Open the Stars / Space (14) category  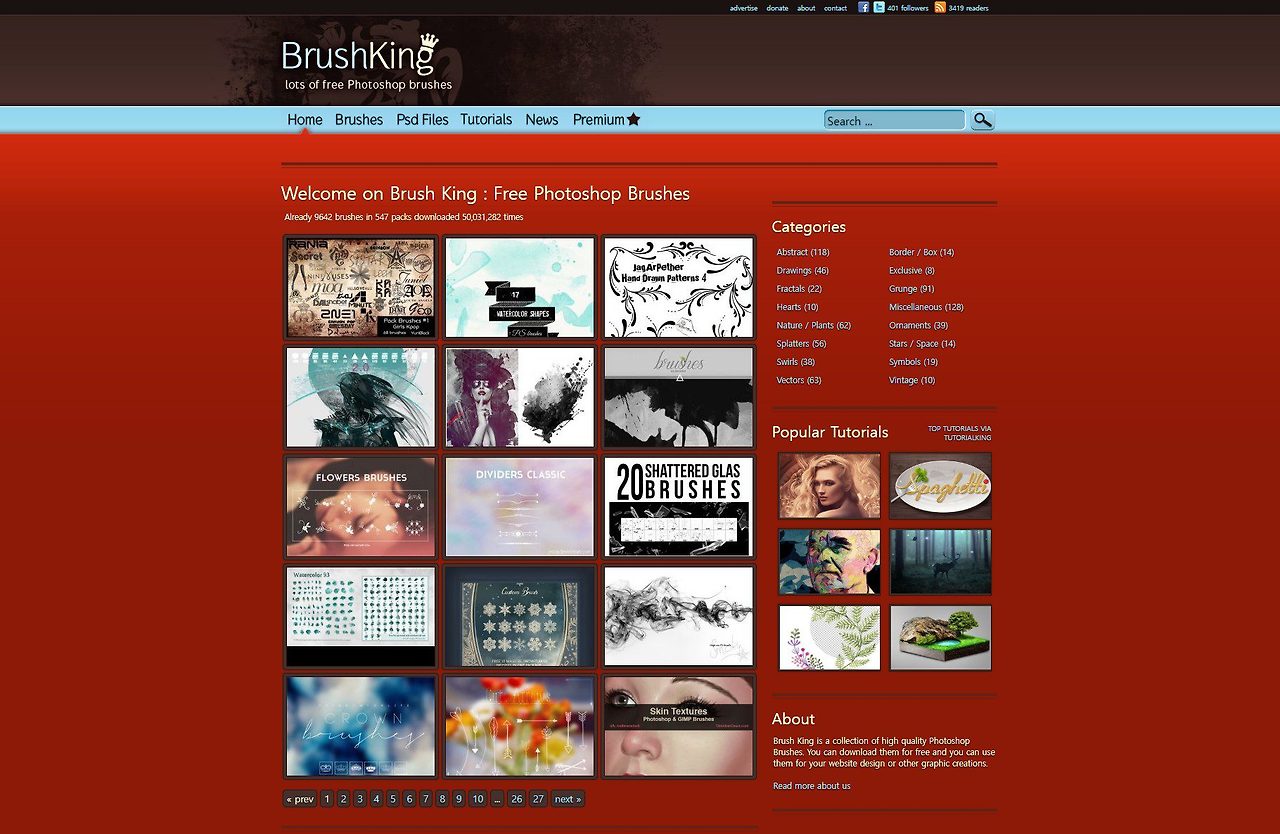pyautogui.click(x=922, y=344)
